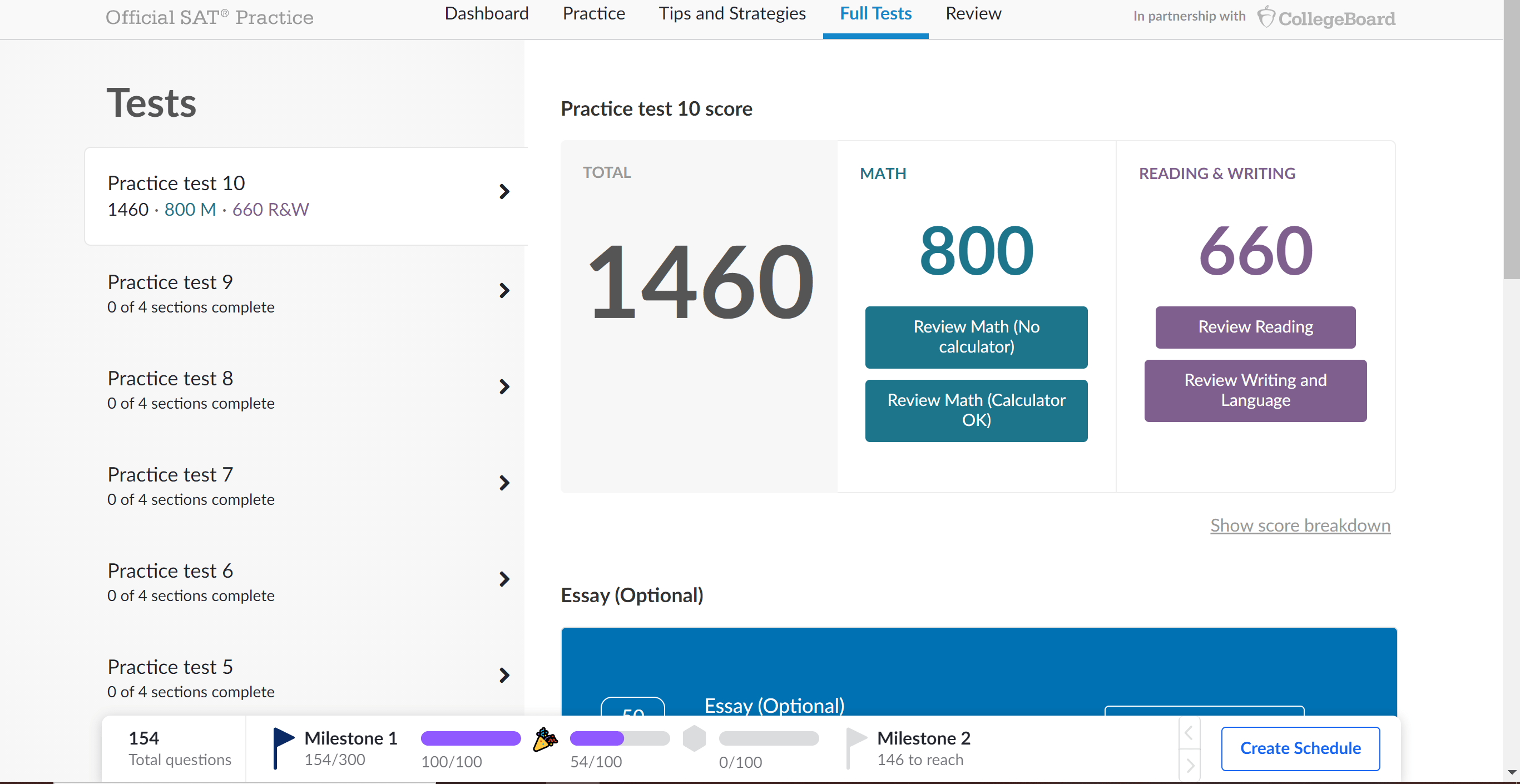Screen dimensions: 1520x784
Task: Select Practice test 6 title text
Action: click(170, 570)
